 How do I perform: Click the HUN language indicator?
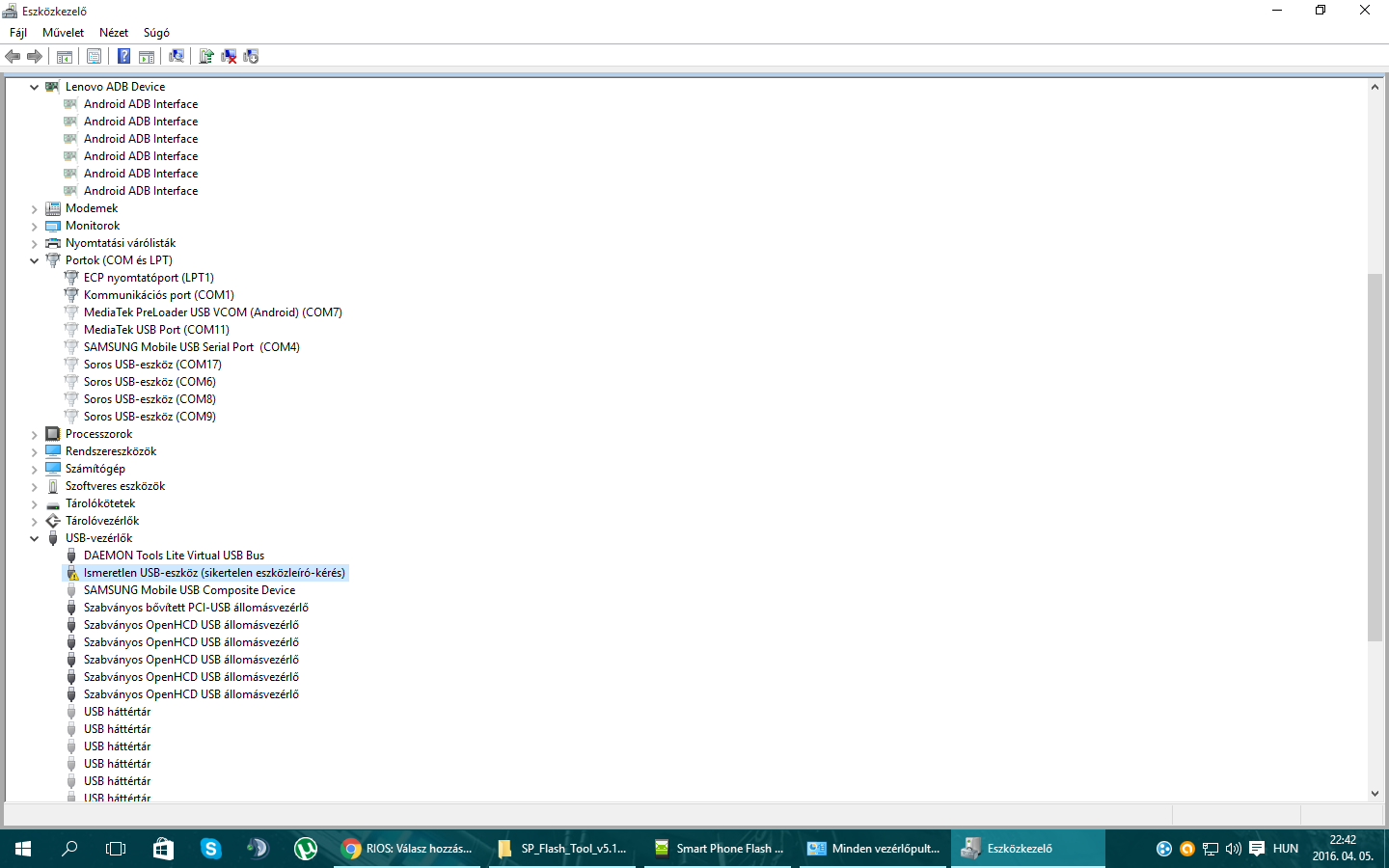click(x=1285, y=849)
